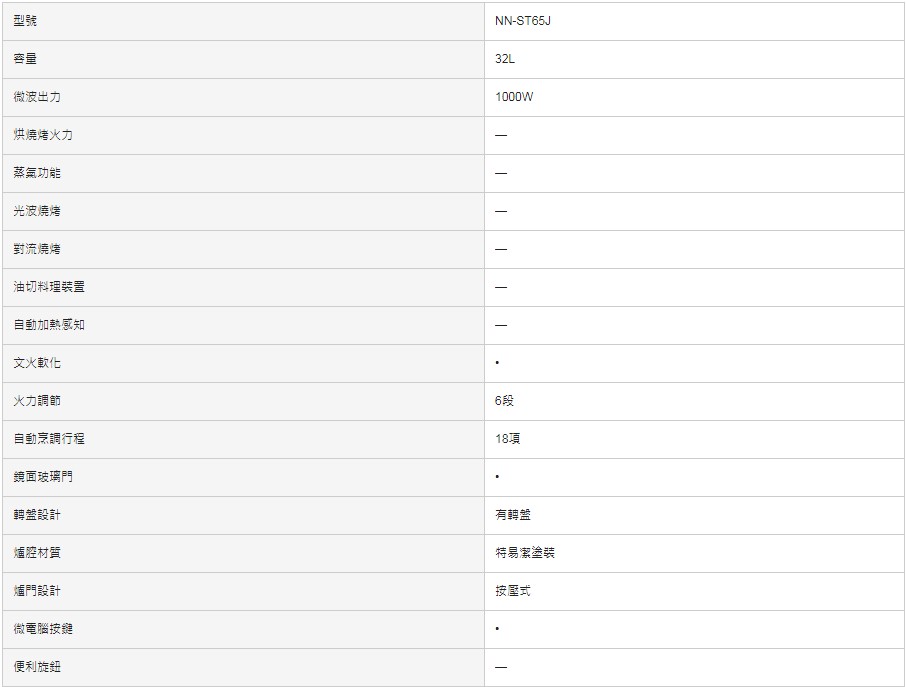Click the 鏡面玻璃門 row label
This screenshot has width=906, height=687.
43,477
